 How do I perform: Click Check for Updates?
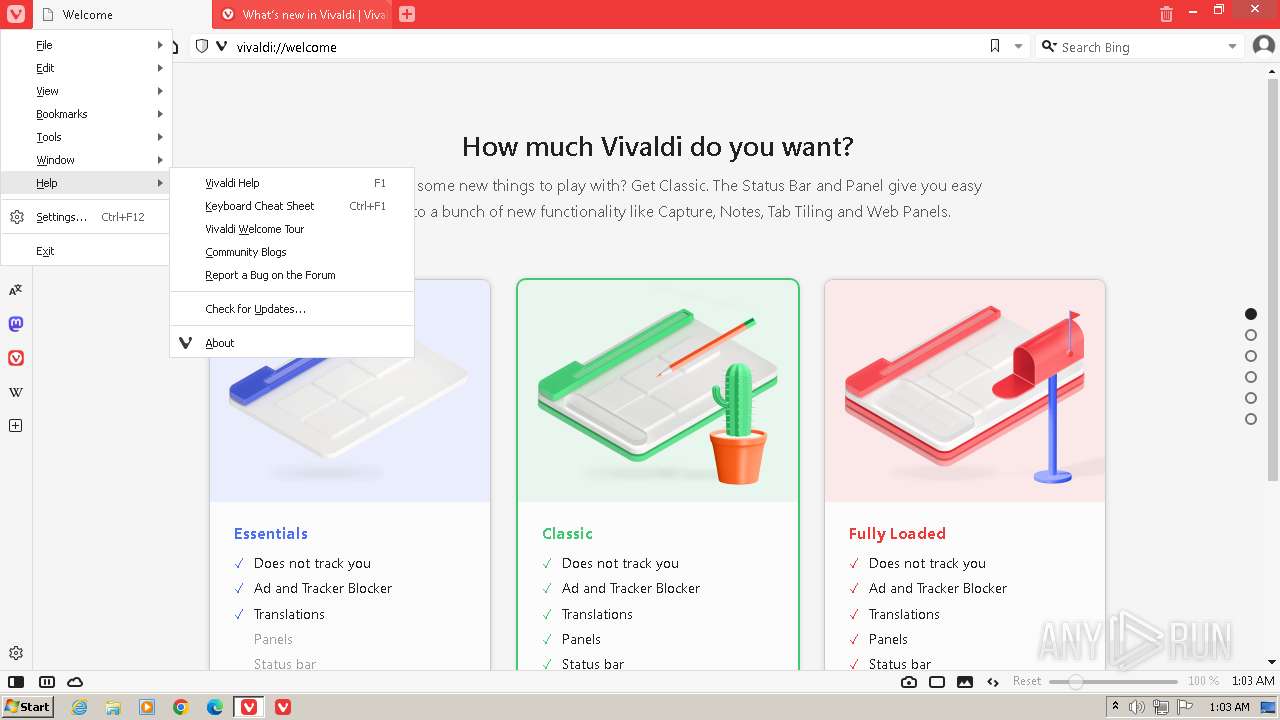292,309
